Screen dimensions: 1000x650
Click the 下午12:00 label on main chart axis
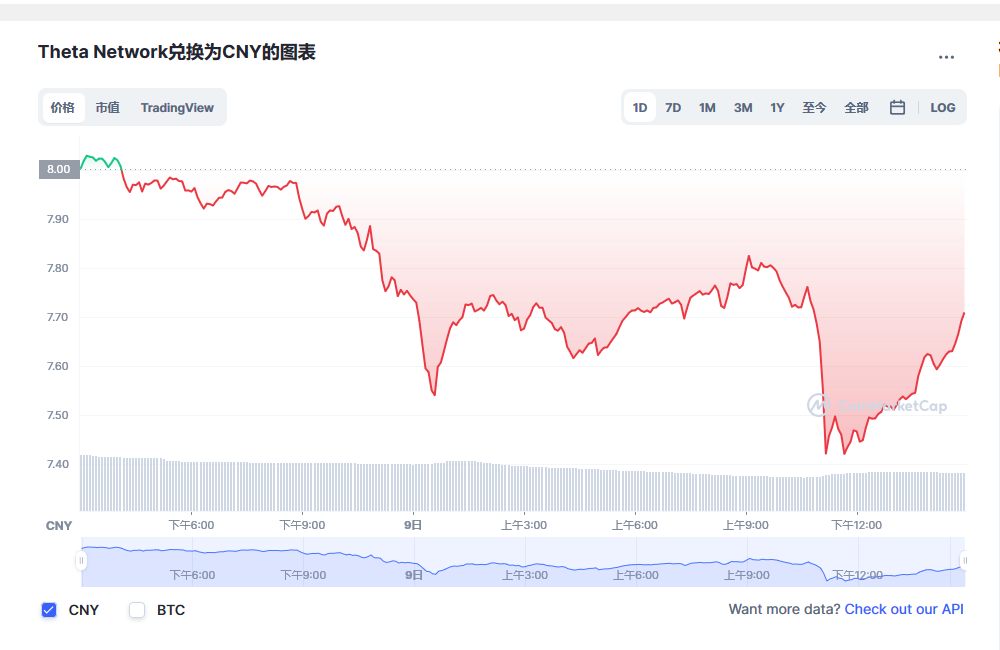tap(857, 525)
